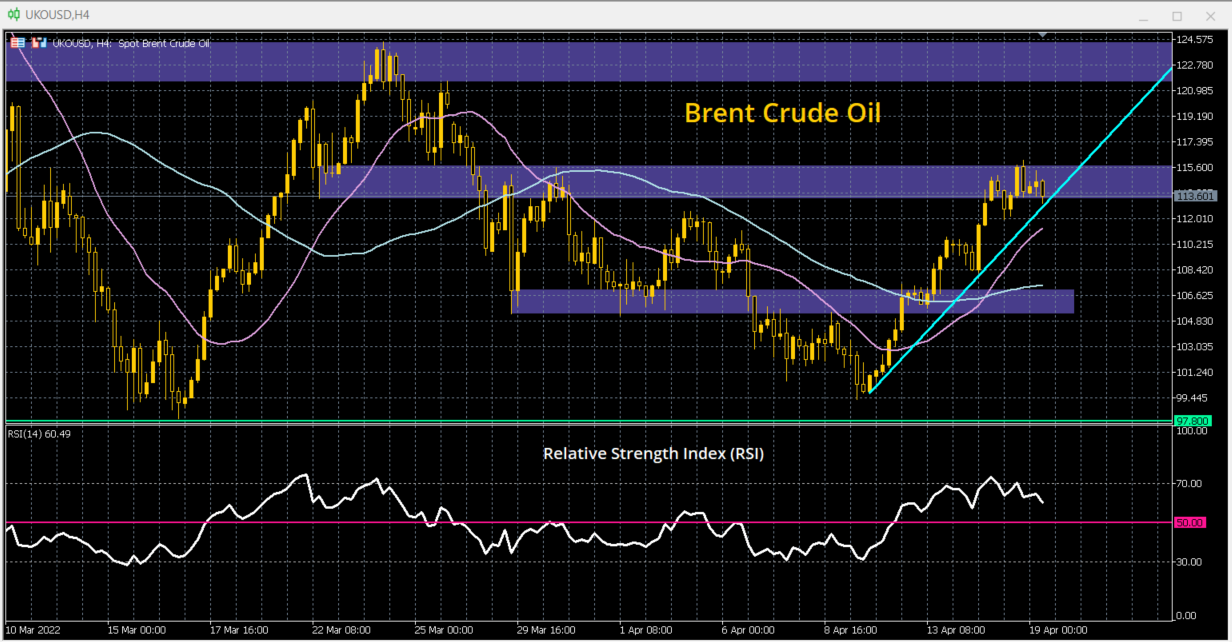Click the '13 Apr 08:00' time label
This screenshot has height=642, width=1232.
[956, 631]
